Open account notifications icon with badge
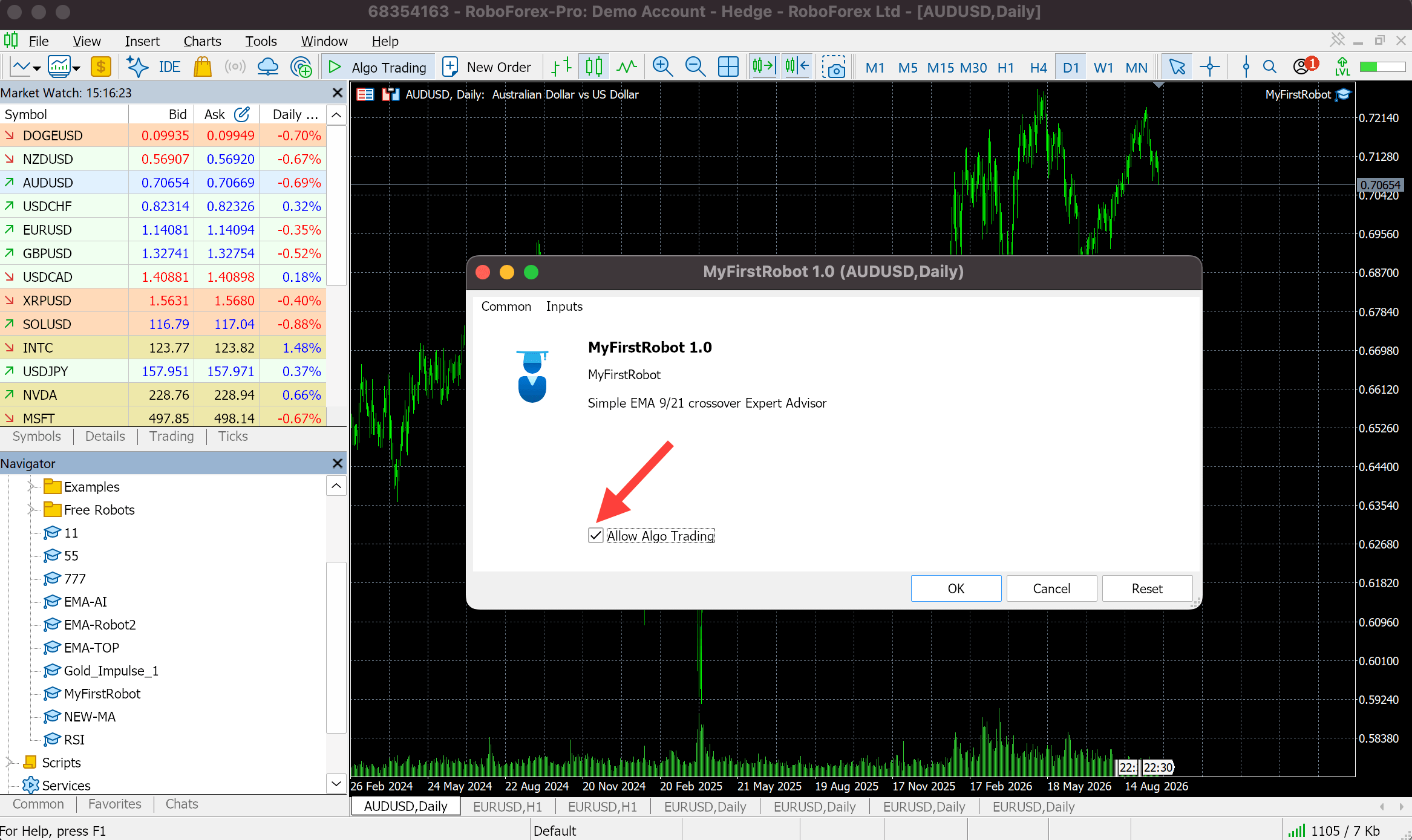 tap(1305, 66)
